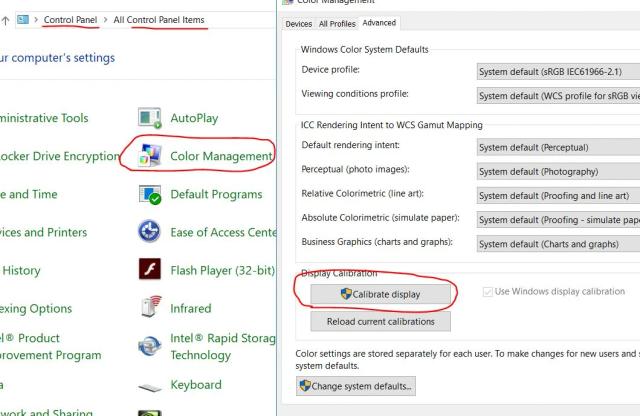Viewport: 640px width, 416px height.
Task: Open the Color Management link
Action: (x=221, y=156)
